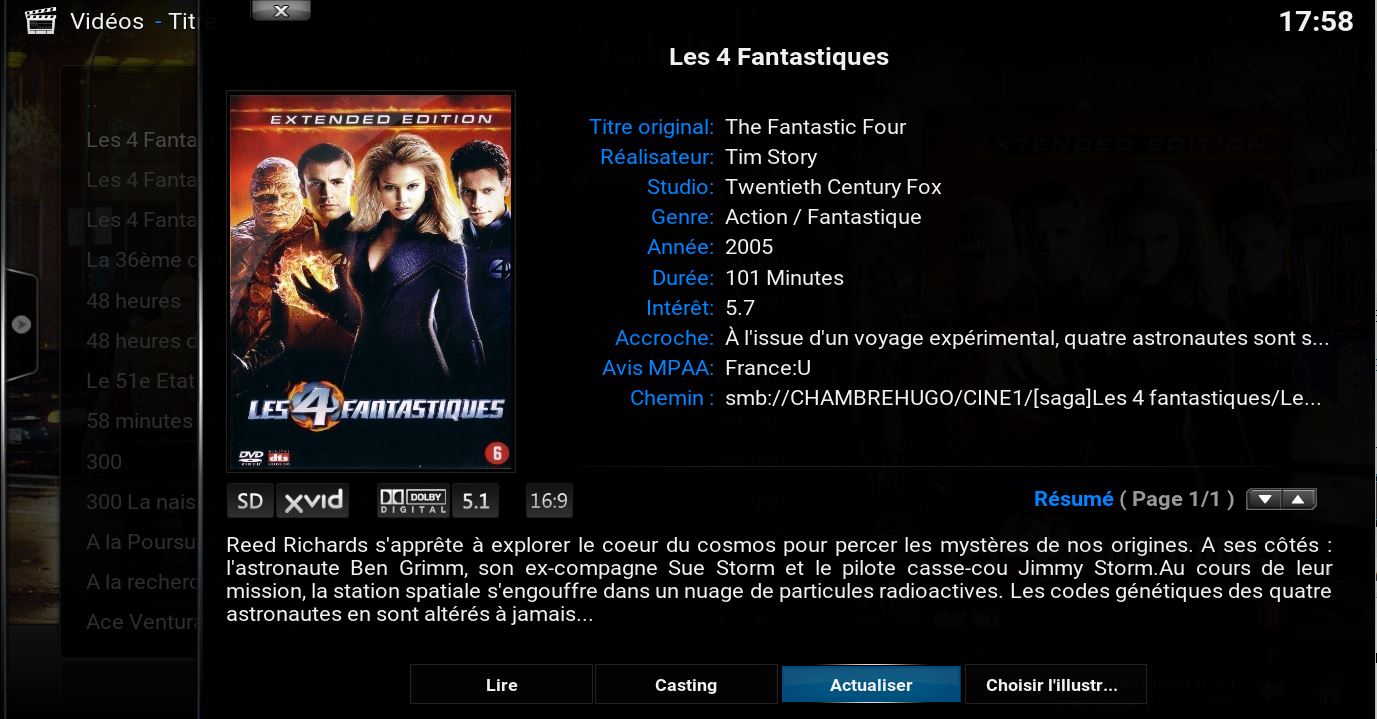Click the 17:58 clock display

(x=1316, y=21)
